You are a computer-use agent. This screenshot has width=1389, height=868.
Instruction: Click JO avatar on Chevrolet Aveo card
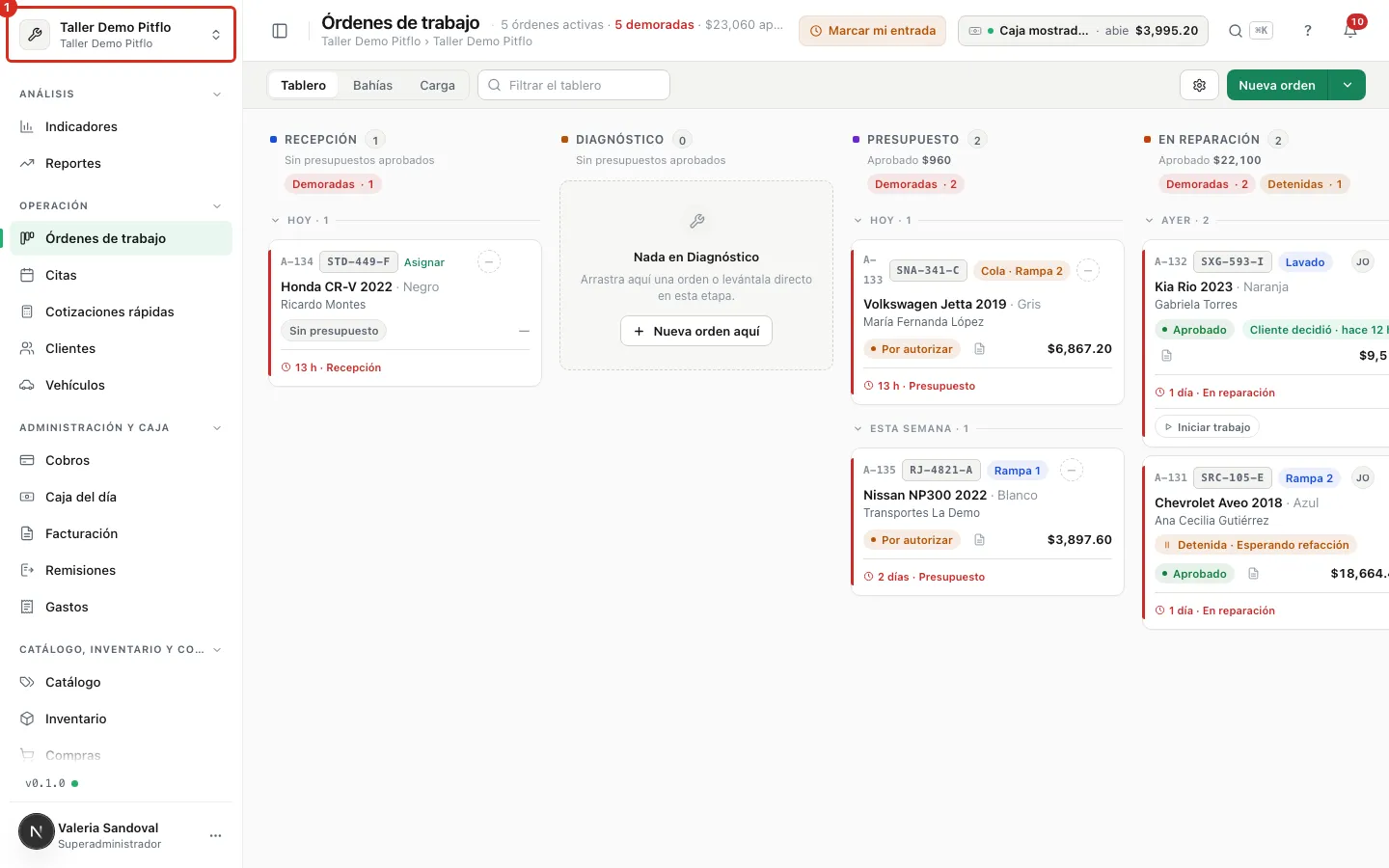[x=1363, y=477]
